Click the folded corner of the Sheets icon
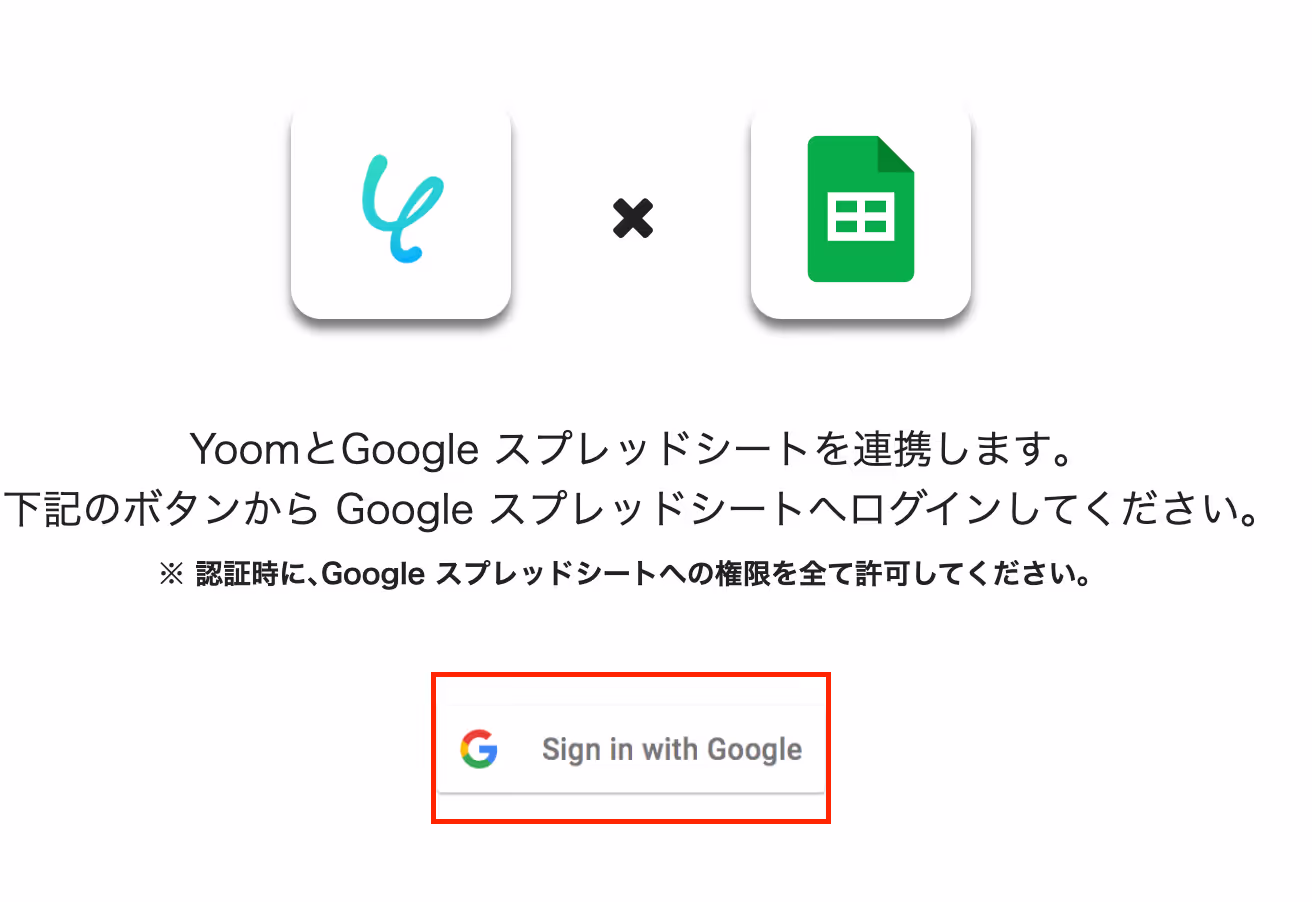 [896, 154]
